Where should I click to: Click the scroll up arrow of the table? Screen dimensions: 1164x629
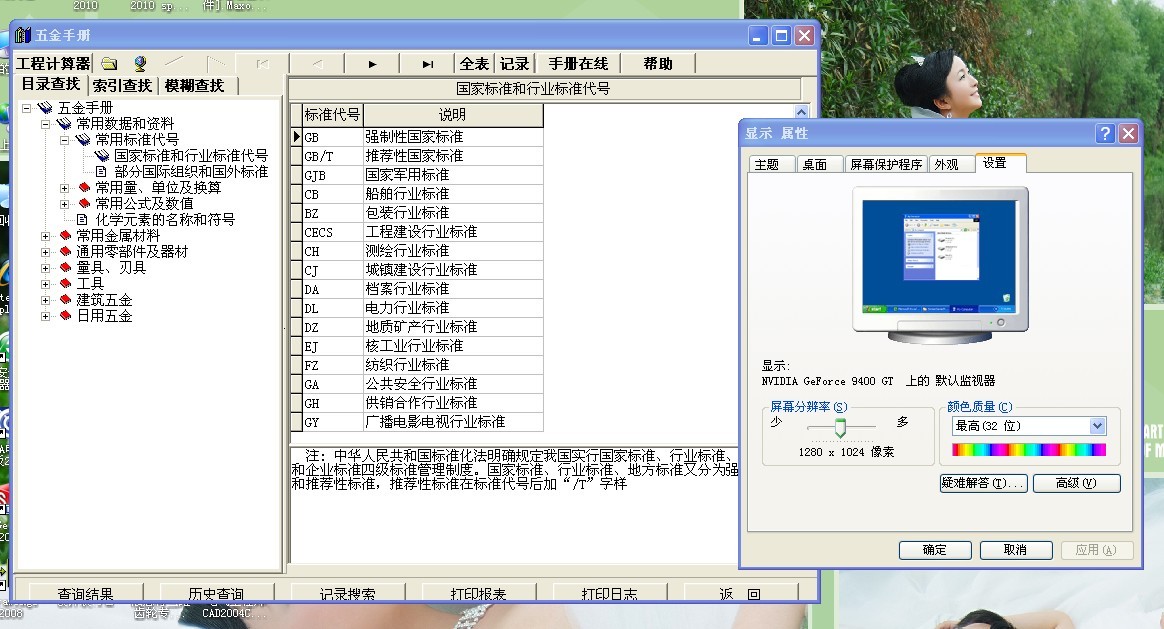[801, 111]
